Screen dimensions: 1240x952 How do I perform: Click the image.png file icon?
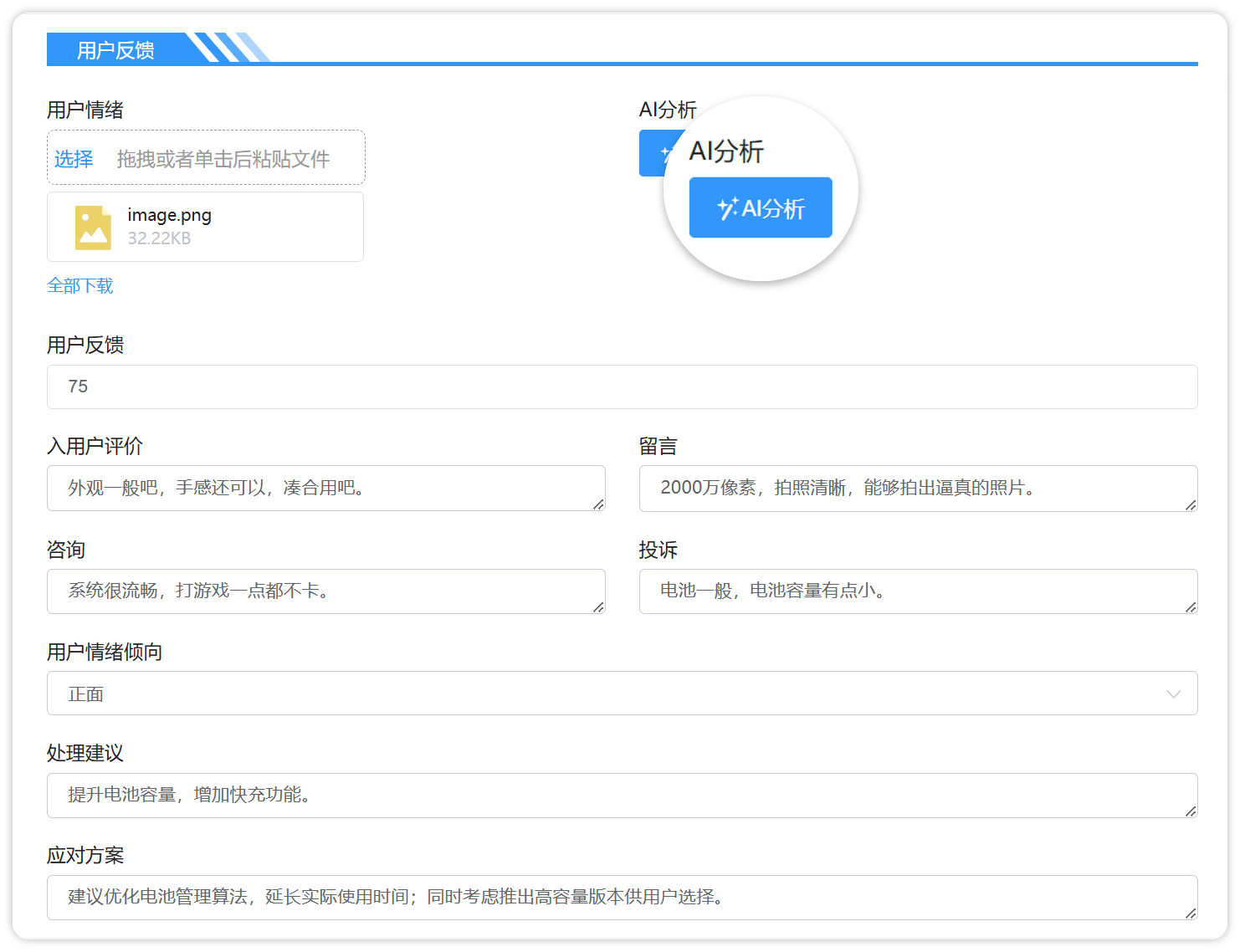pyautogui.click(x=93, y=228)
